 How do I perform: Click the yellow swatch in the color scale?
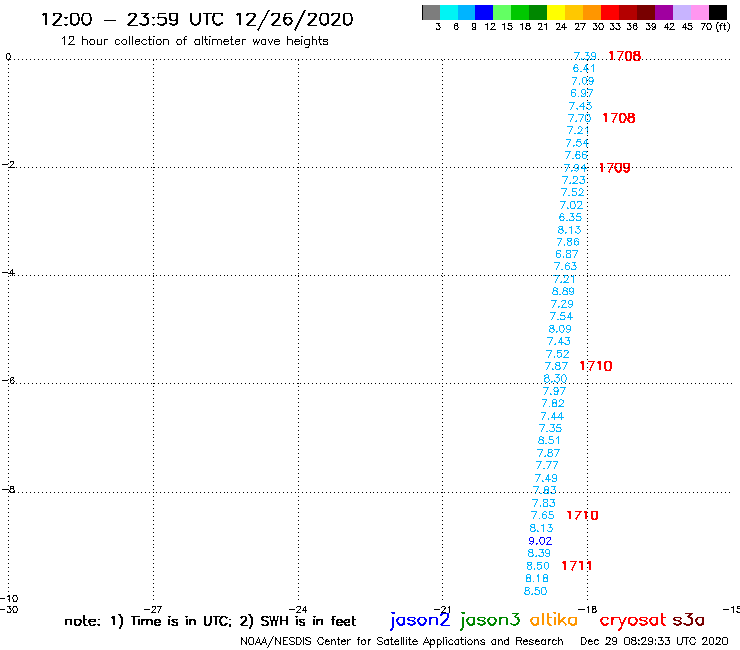556,12
